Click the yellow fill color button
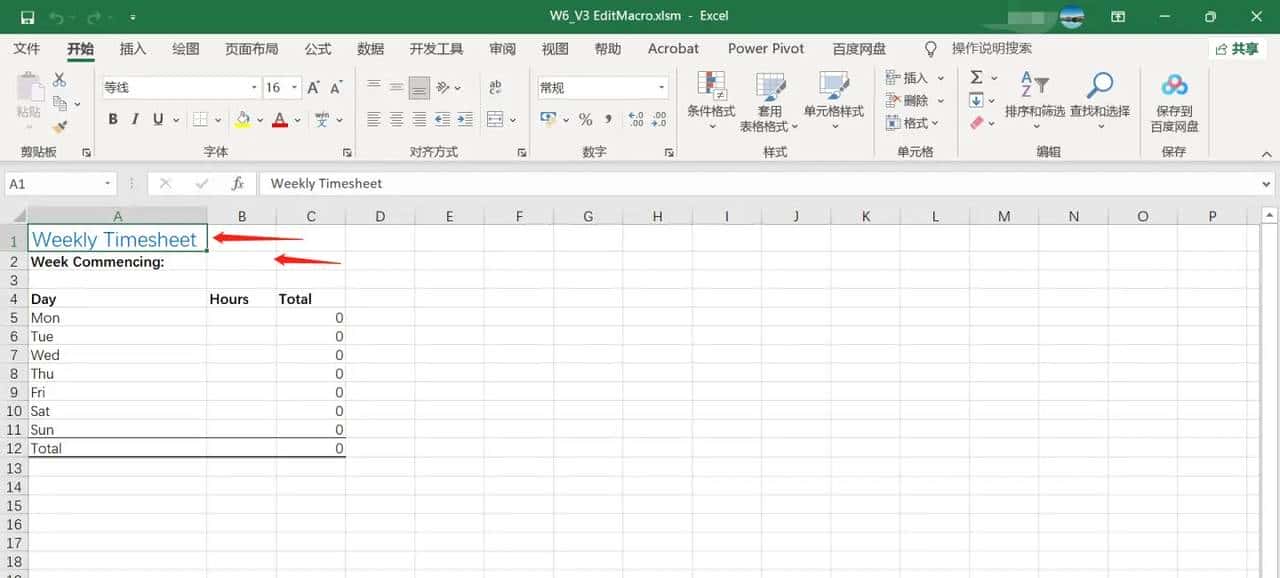This screenshot has width=1280, height=578. click(242, 120)
